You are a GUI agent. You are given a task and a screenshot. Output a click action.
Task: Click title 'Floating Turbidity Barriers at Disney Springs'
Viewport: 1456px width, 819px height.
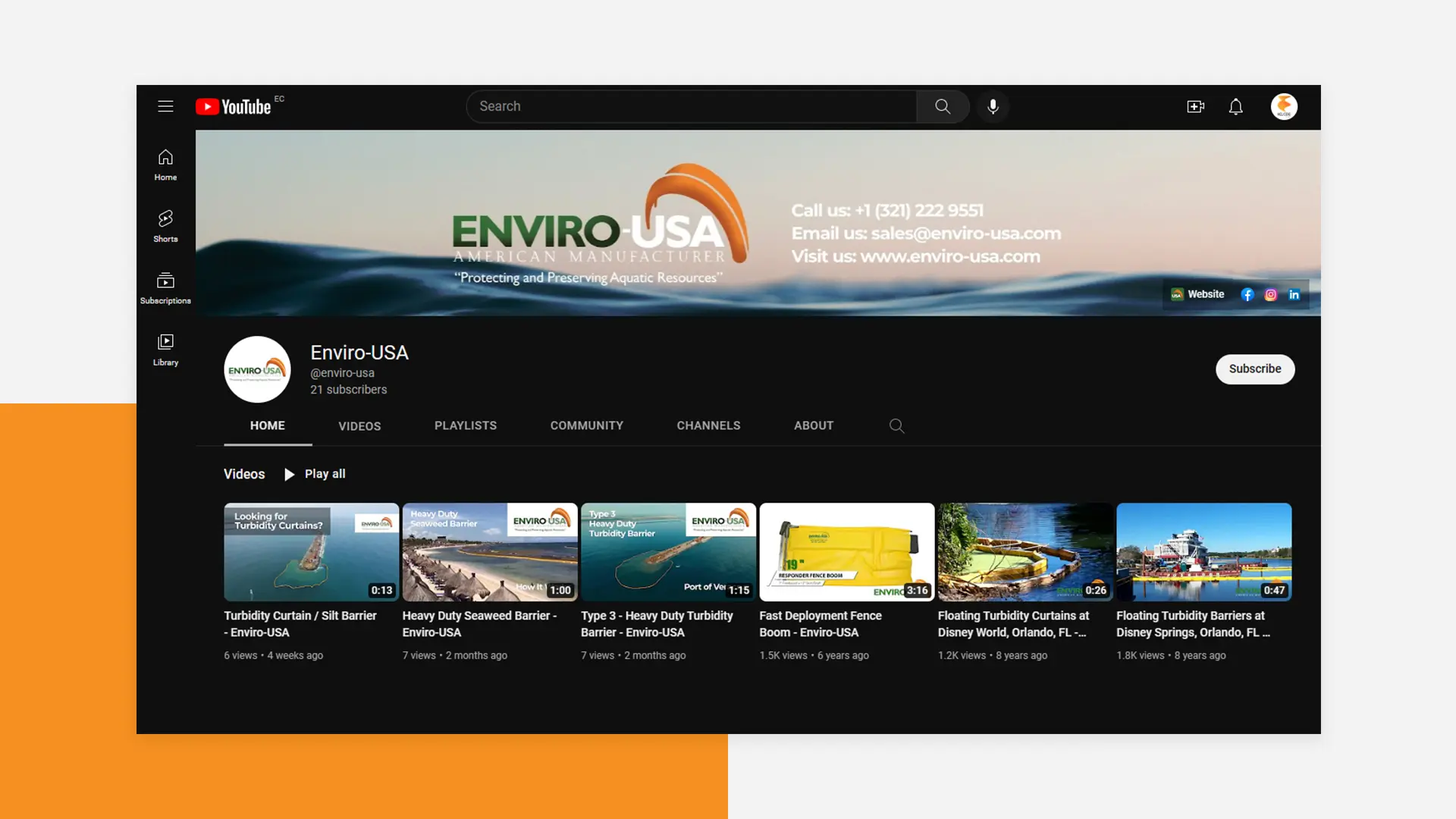point(1193,624)
